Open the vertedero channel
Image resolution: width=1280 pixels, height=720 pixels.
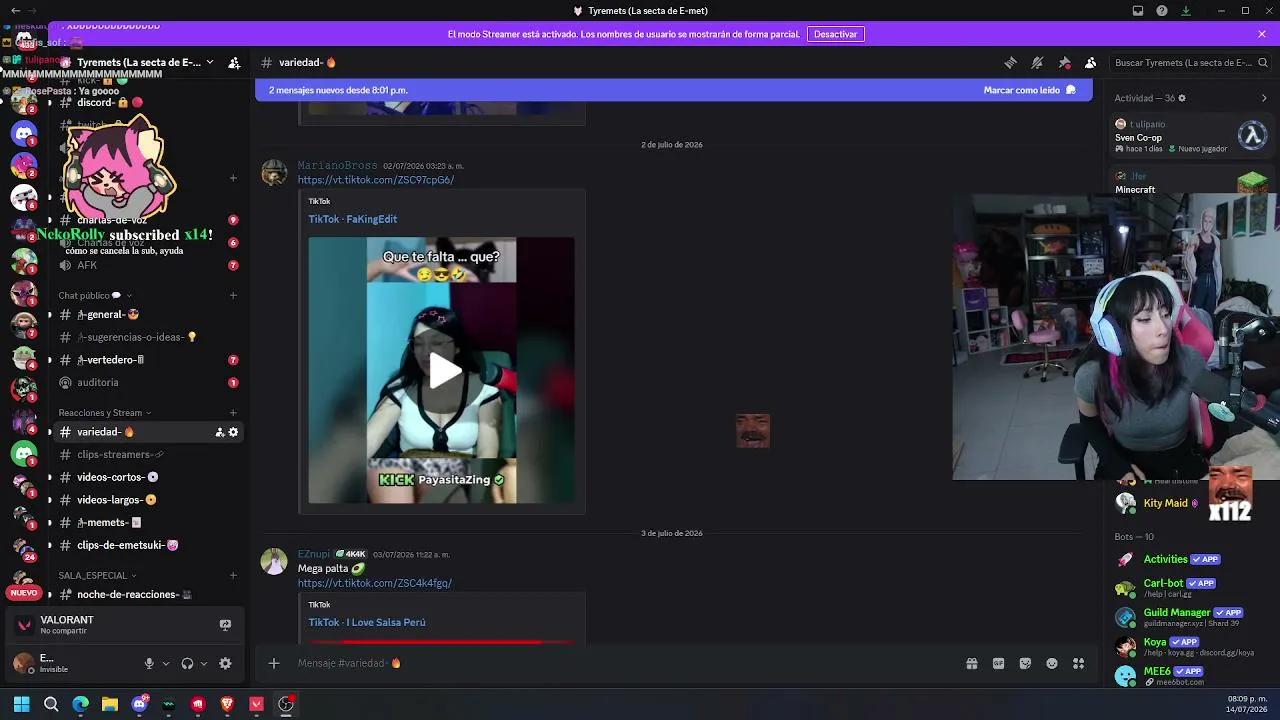pos(150,360)
